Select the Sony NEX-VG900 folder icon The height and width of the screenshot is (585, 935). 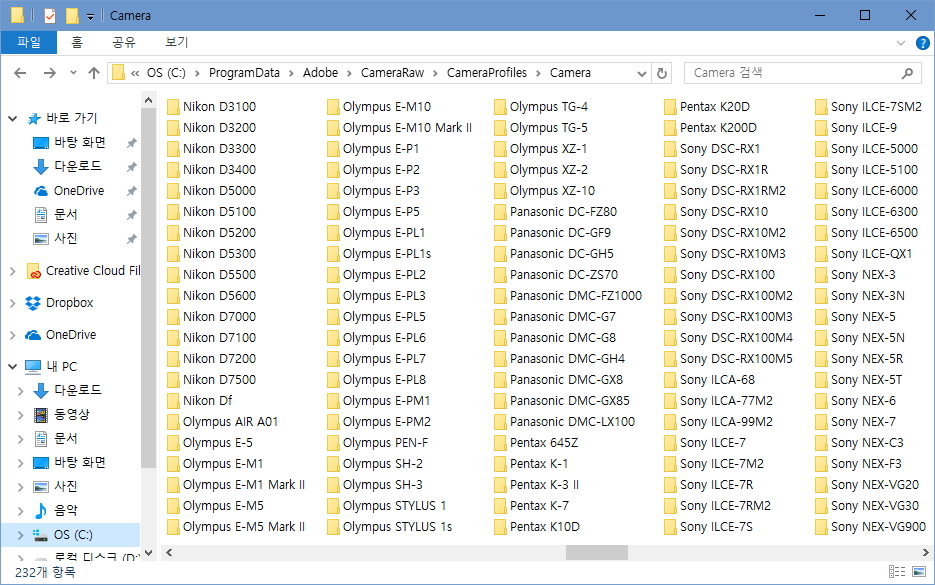click(821, 527)
